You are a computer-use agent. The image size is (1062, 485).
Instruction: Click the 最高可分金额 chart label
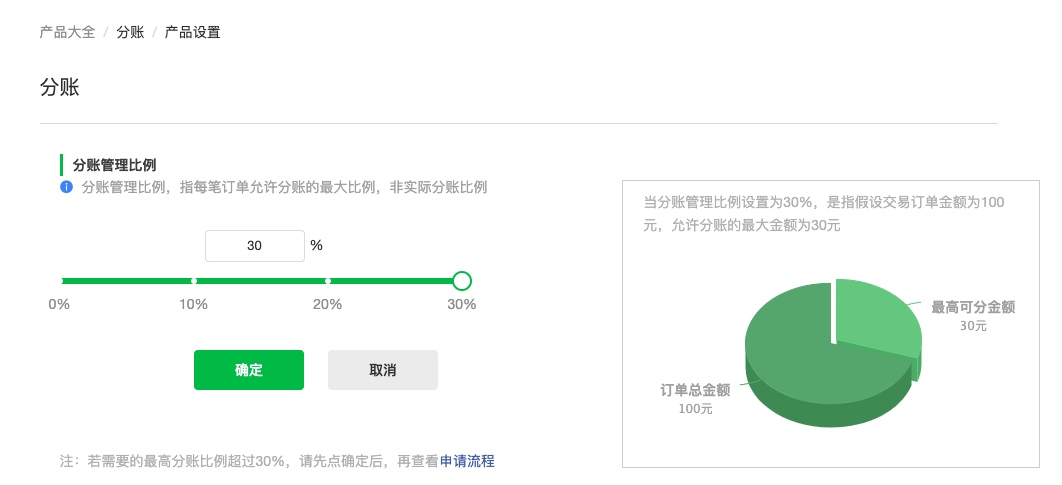(973, 308)
